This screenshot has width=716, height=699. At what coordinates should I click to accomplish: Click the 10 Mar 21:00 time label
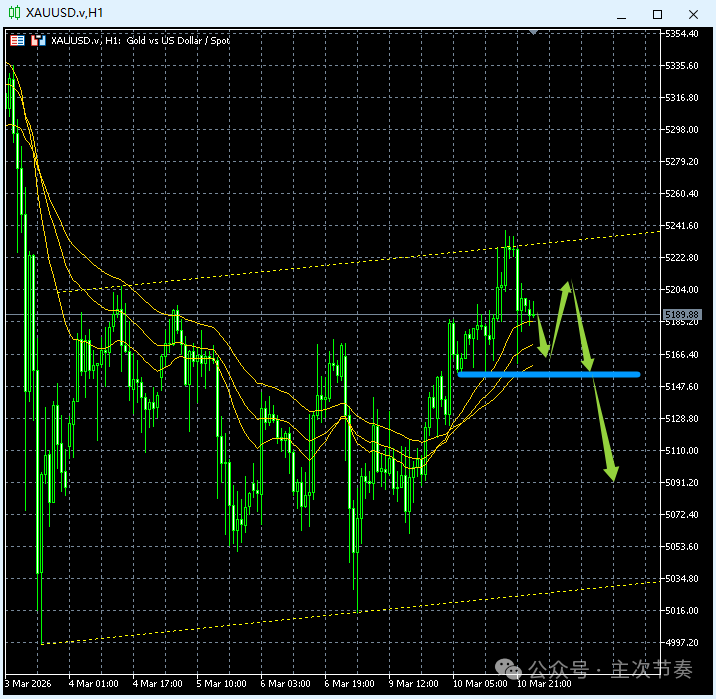[544, 684]
